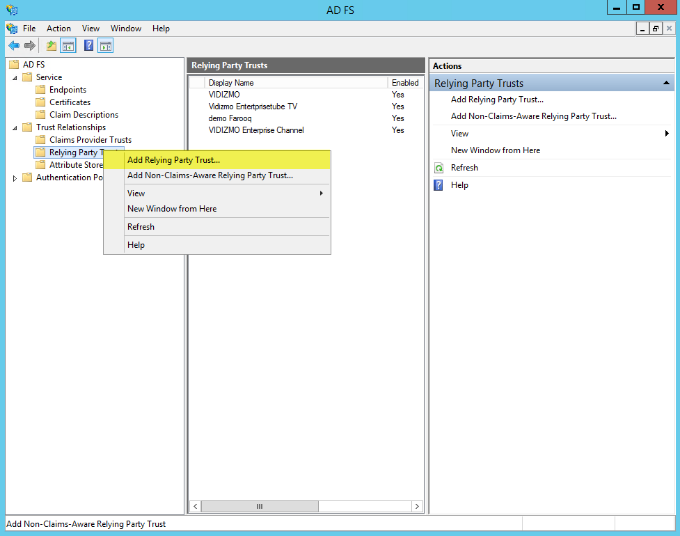Click the blue Help toolbar icon
Image resolution: width=680 pixels, height=536 pixels.
[89, 46]
